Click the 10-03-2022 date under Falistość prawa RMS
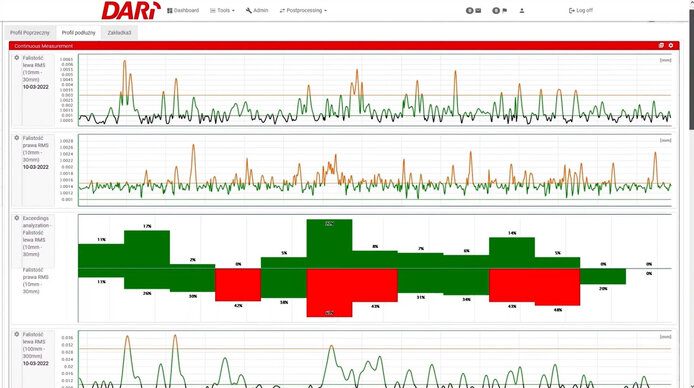Viewport: 694px width, 388px height. (36, 167)
